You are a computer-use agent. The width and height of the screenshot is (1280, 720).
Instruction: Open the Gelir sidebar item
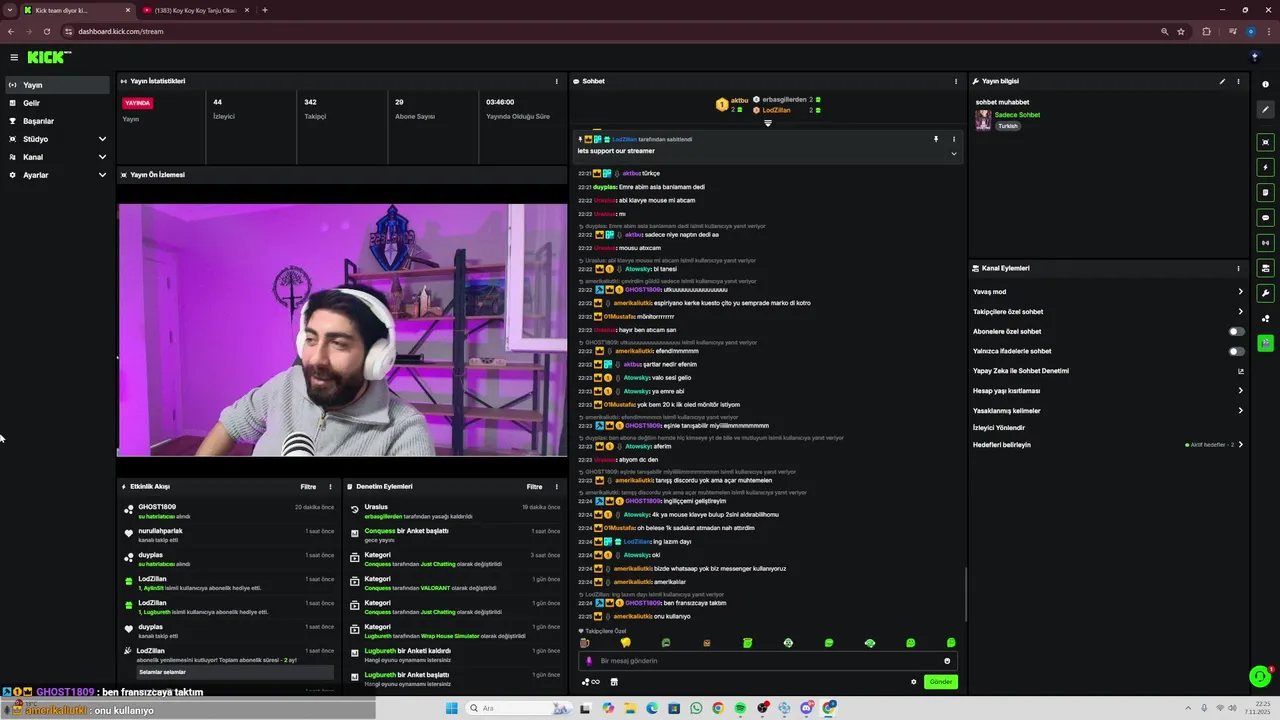[x=57, y=103]
